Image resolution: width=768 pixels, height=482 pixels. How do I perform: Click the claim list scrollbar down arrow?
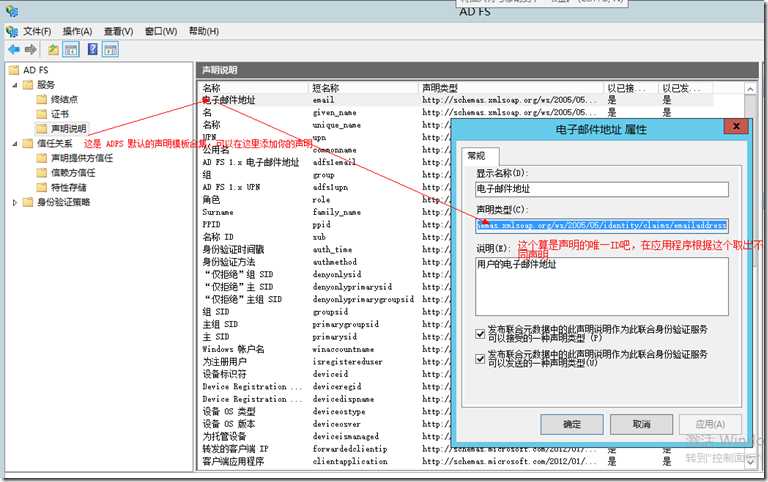tap(750, 462)
